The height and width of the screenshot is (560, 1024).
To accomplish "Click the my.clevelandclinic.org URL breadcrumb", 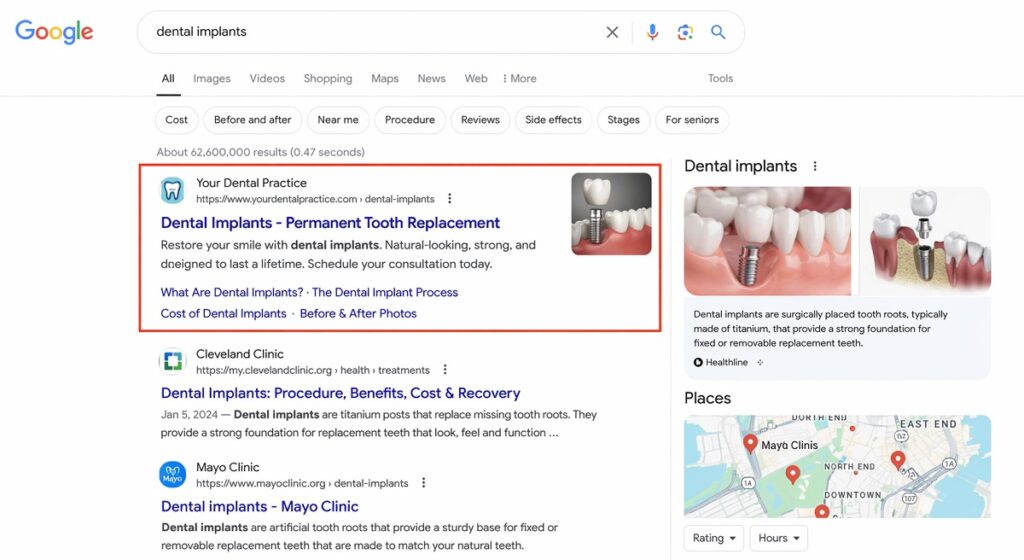I will point(313,370).
